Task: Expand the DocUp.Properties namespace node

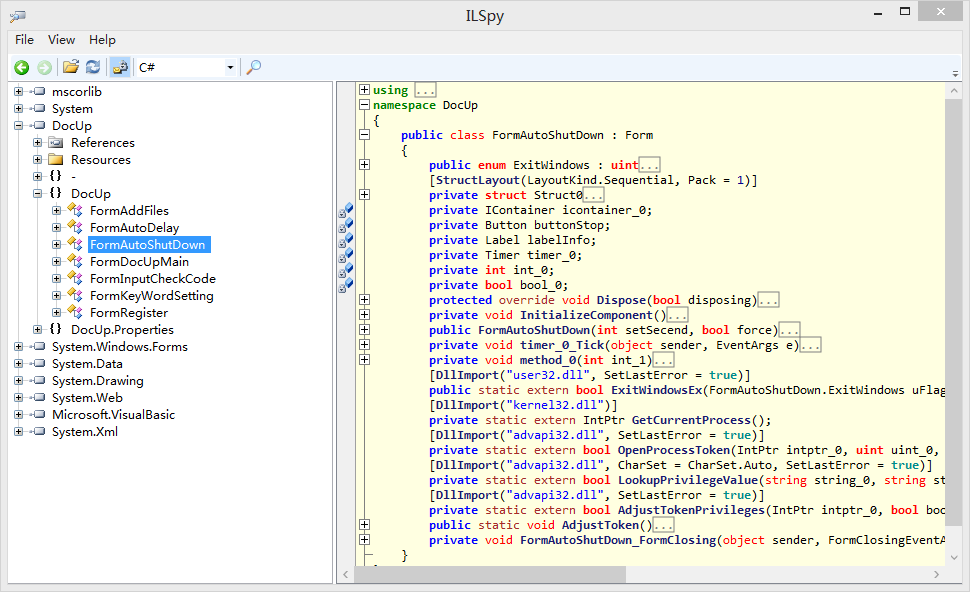Action: [x=38, y=330]
